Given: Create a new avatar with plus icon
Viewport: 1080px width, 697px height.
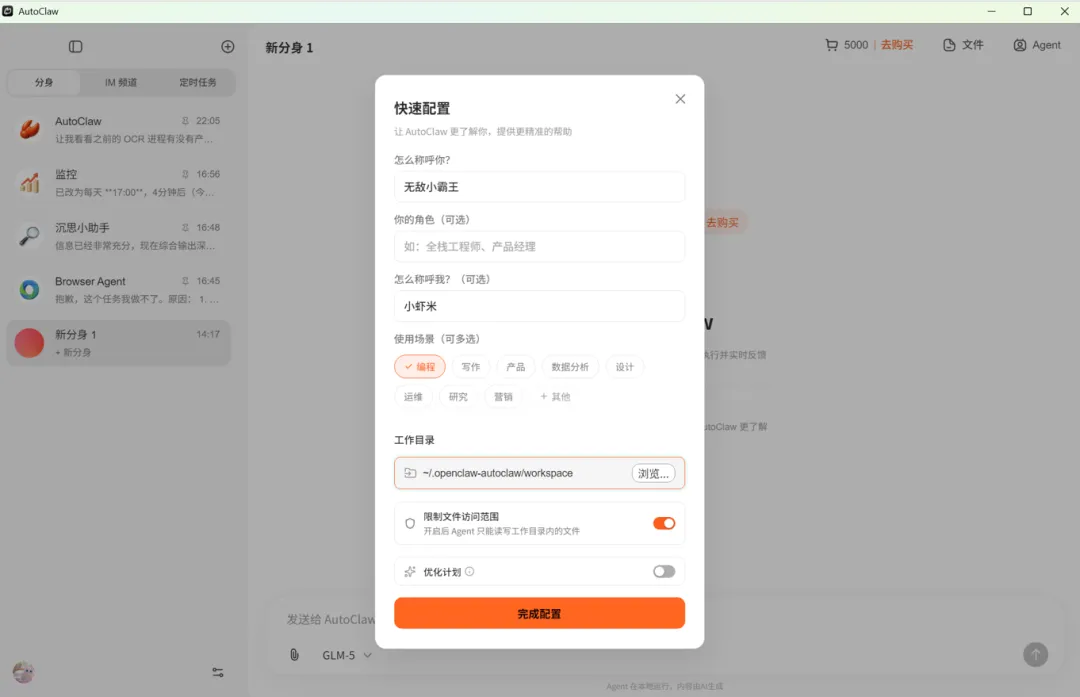Looking at the screenshot, I should click(x=228, y=47).
